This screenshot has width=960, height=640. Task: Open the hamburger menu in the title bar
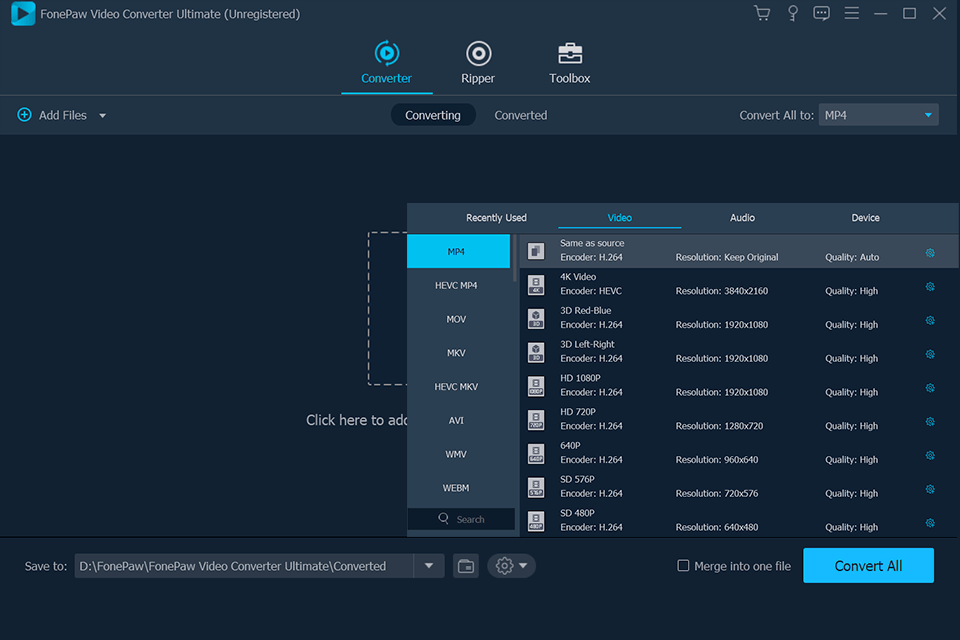851,13
